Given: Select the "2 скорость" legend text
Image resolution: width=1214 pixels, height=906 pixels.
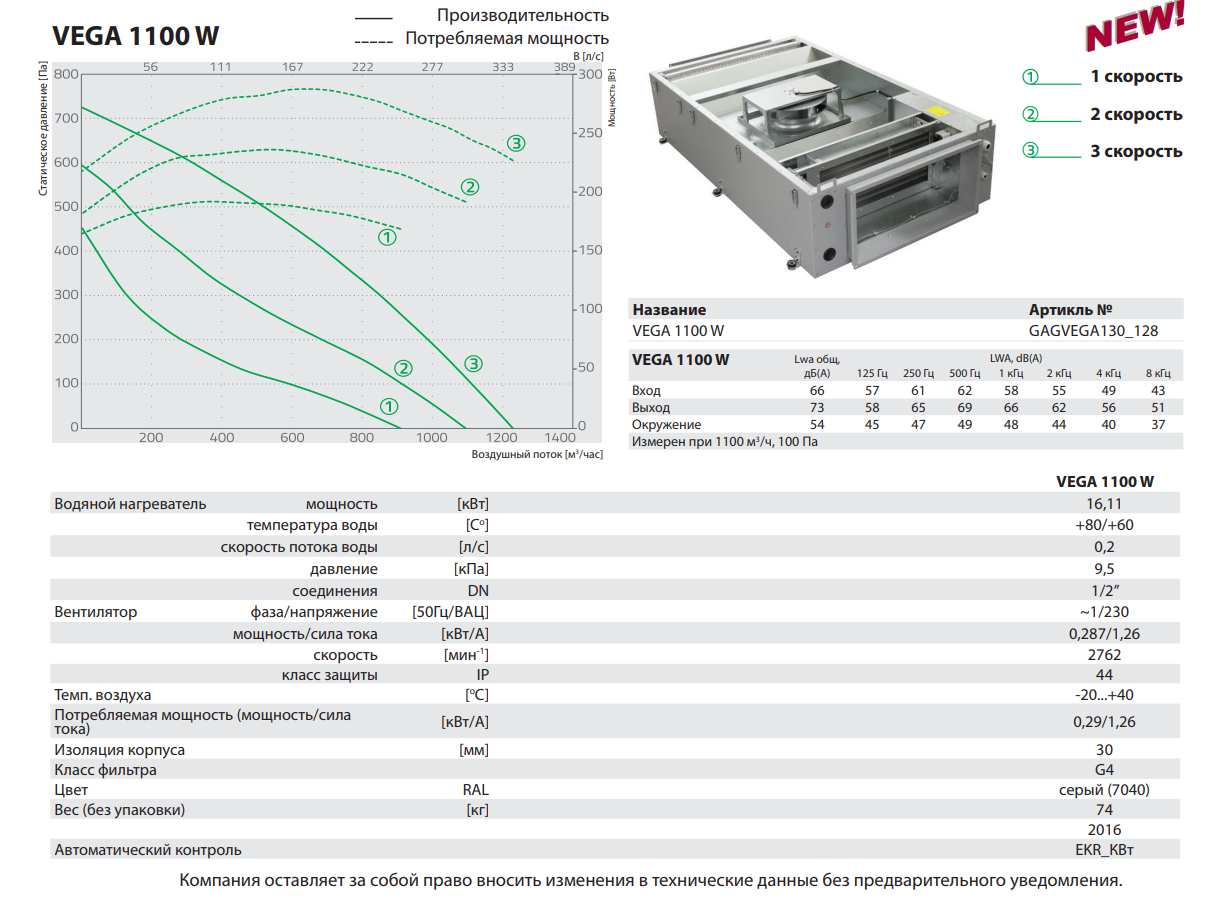Looking at the screenshot, I should click(1136, 114).
